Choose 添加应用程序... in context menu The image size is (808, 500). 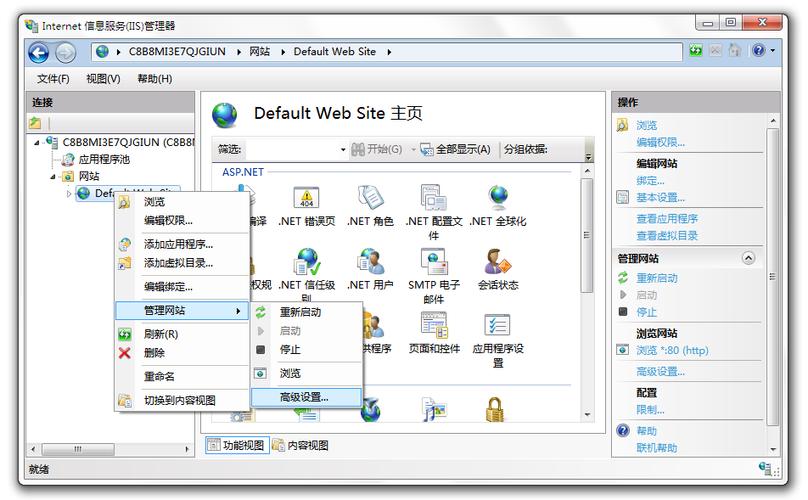pyautogui.click(x=182, y=244)
